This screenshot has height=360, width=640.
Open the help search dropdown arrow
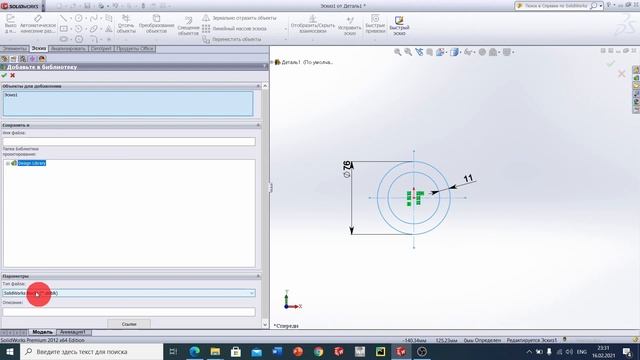[601, 6]
